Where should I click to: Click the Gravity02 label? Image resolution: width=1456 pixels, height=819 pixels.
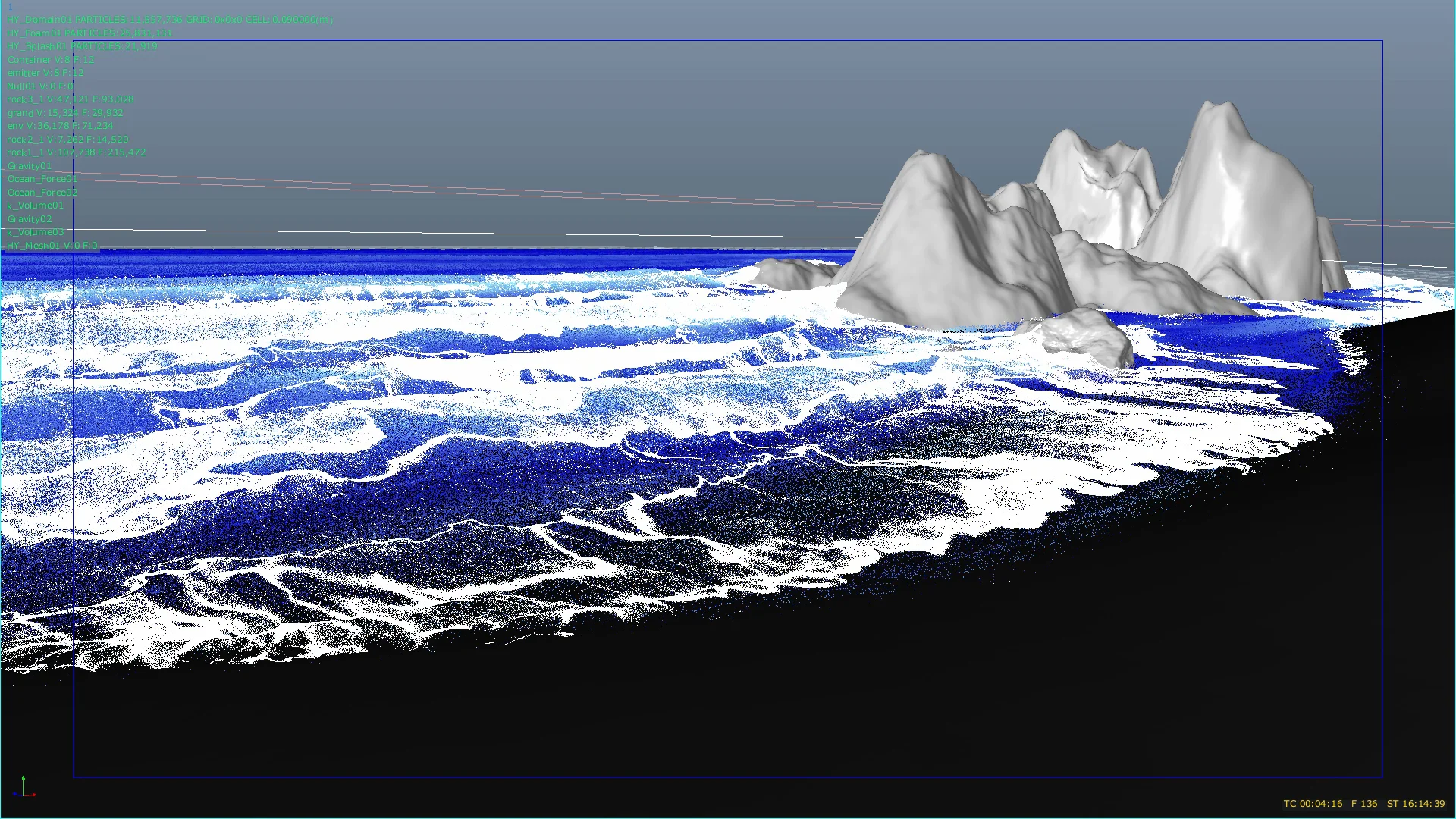coord(30,219)
